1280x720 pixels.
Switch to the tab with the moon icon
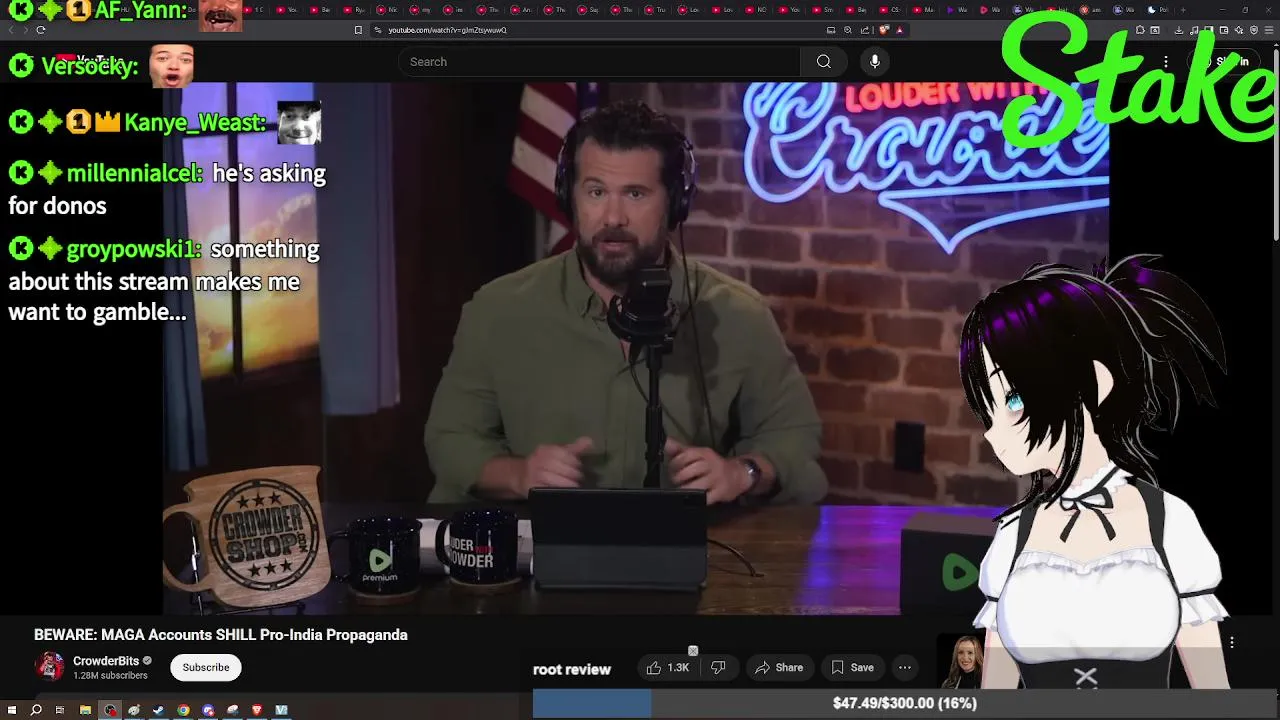(1158, 10)
